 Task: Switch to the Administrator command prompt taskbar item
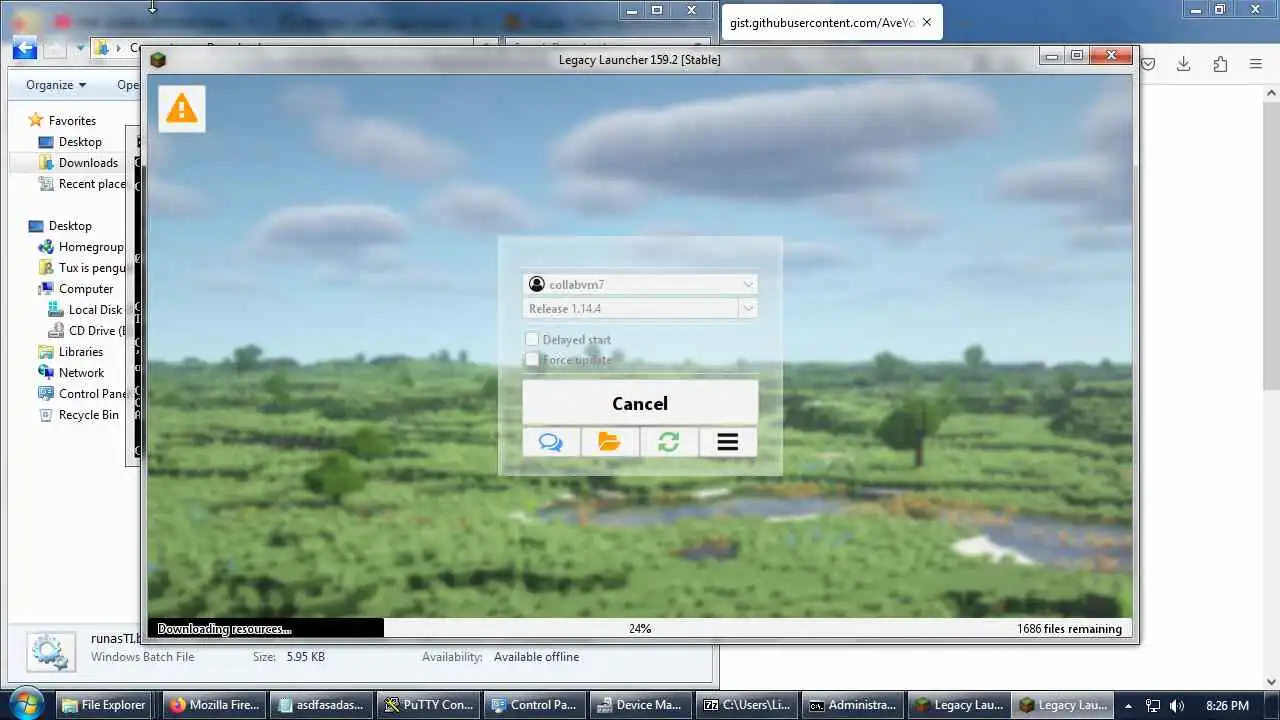(x=853, y=705)
